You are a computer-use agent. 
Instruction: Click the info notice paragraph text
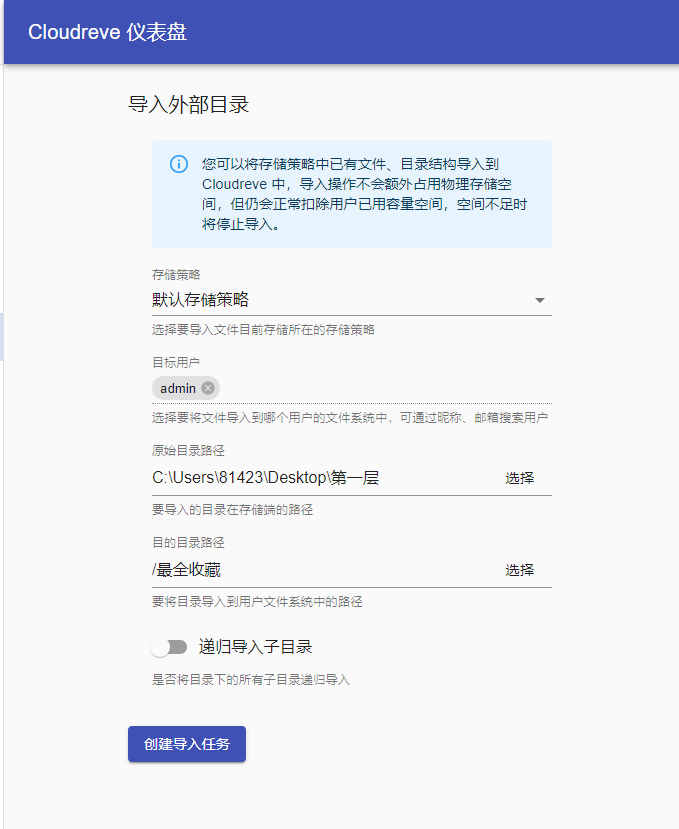coord(364,194)
